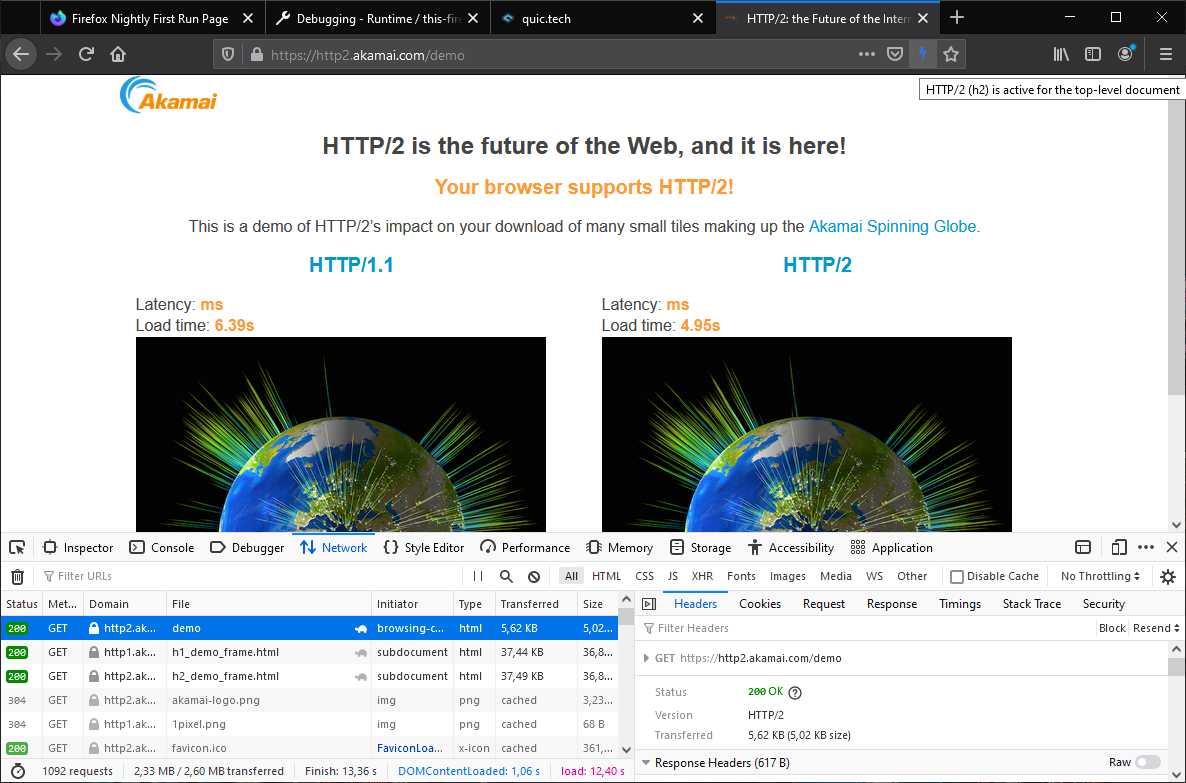
Task: Filter requests by HTML
Action: [x=606, y=576]
